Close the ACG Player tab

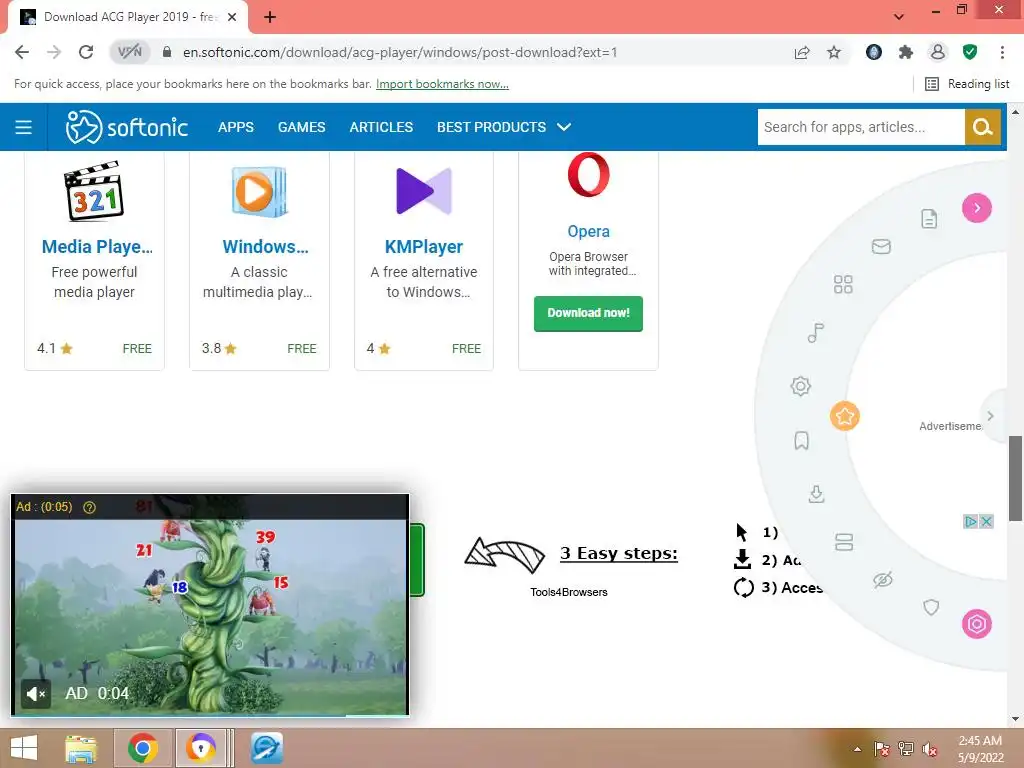click(x=232, y=17)
